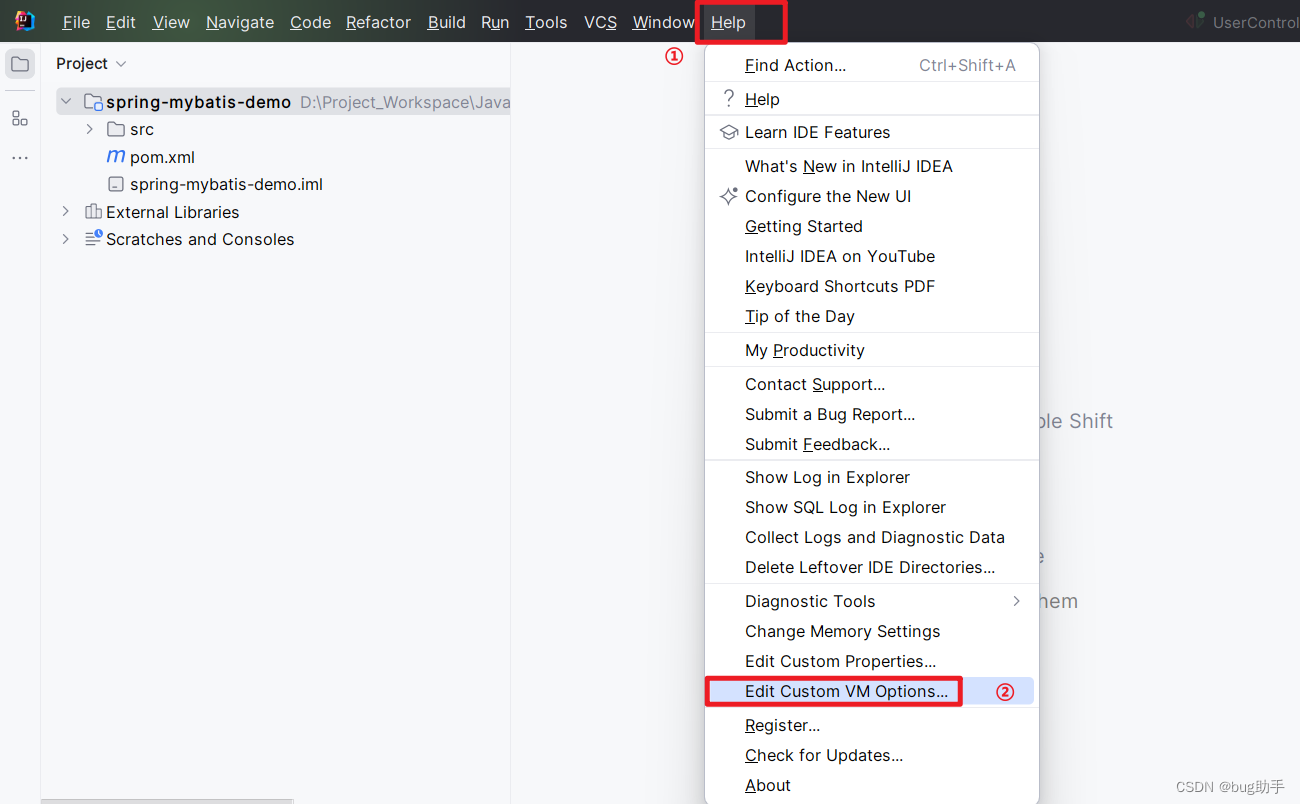Choose IntelliJ IDEA on YouTube
Screen dimensions: 1300x804
872,256
